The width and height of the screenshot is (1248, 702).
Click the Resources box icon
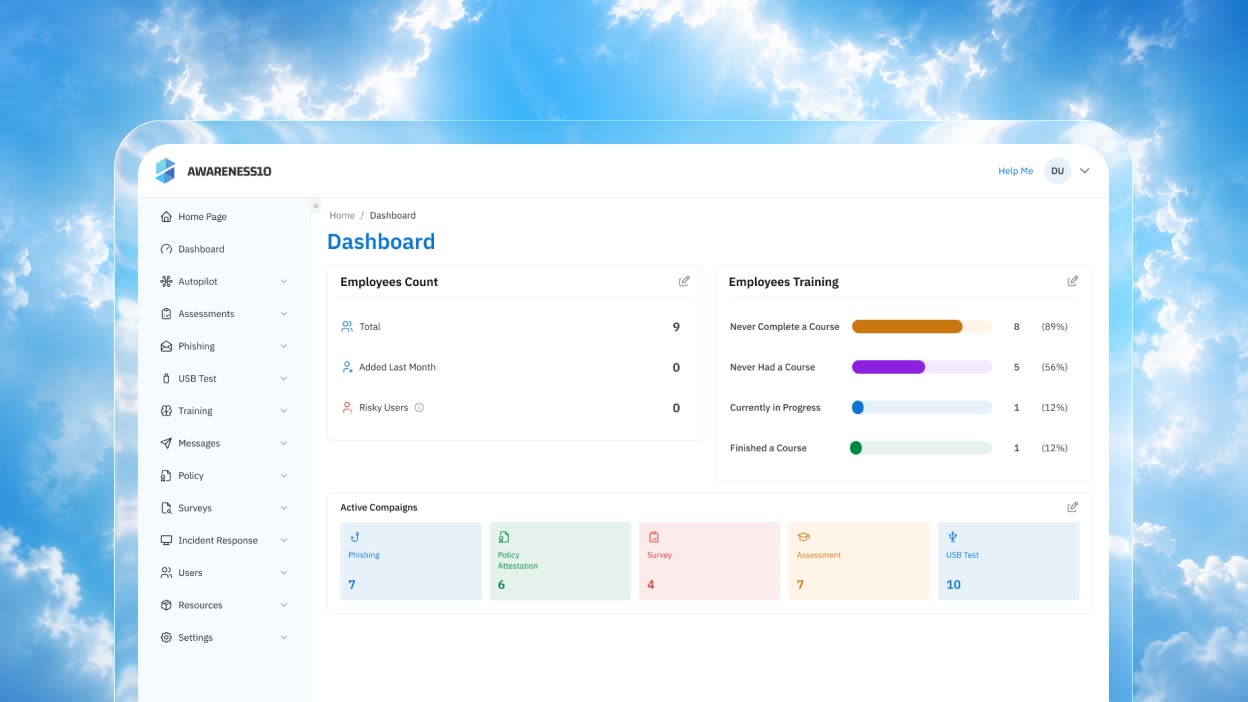(166, 605)
